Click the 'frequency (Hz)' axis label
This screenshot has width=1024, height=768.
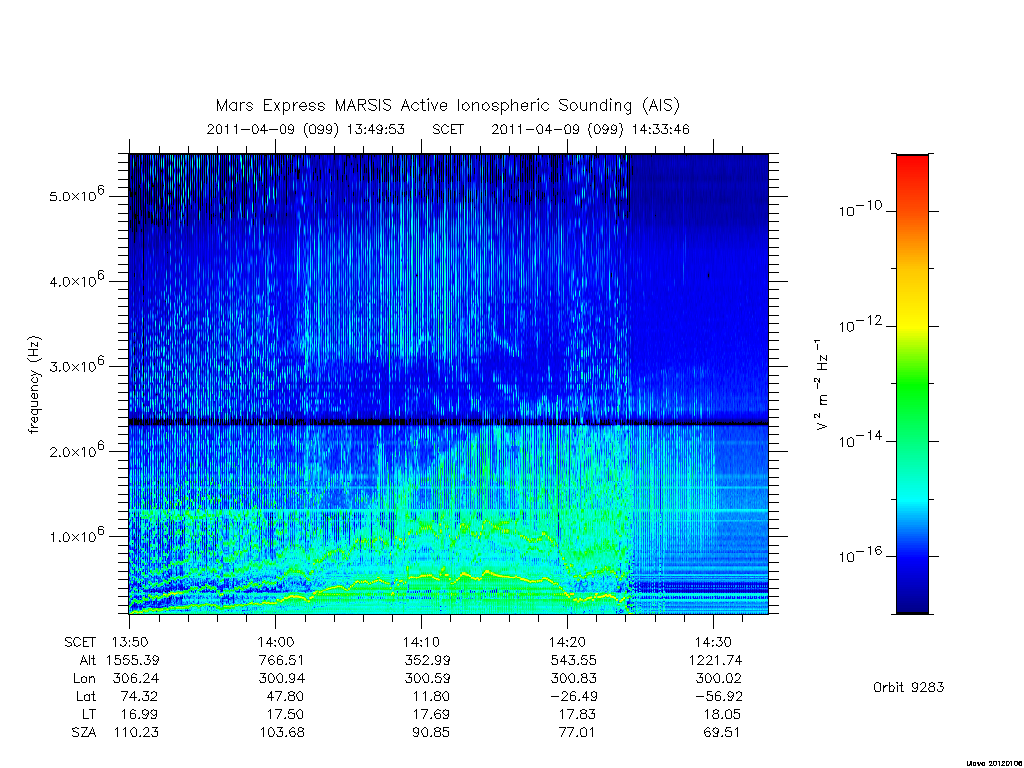pos(34,385)
